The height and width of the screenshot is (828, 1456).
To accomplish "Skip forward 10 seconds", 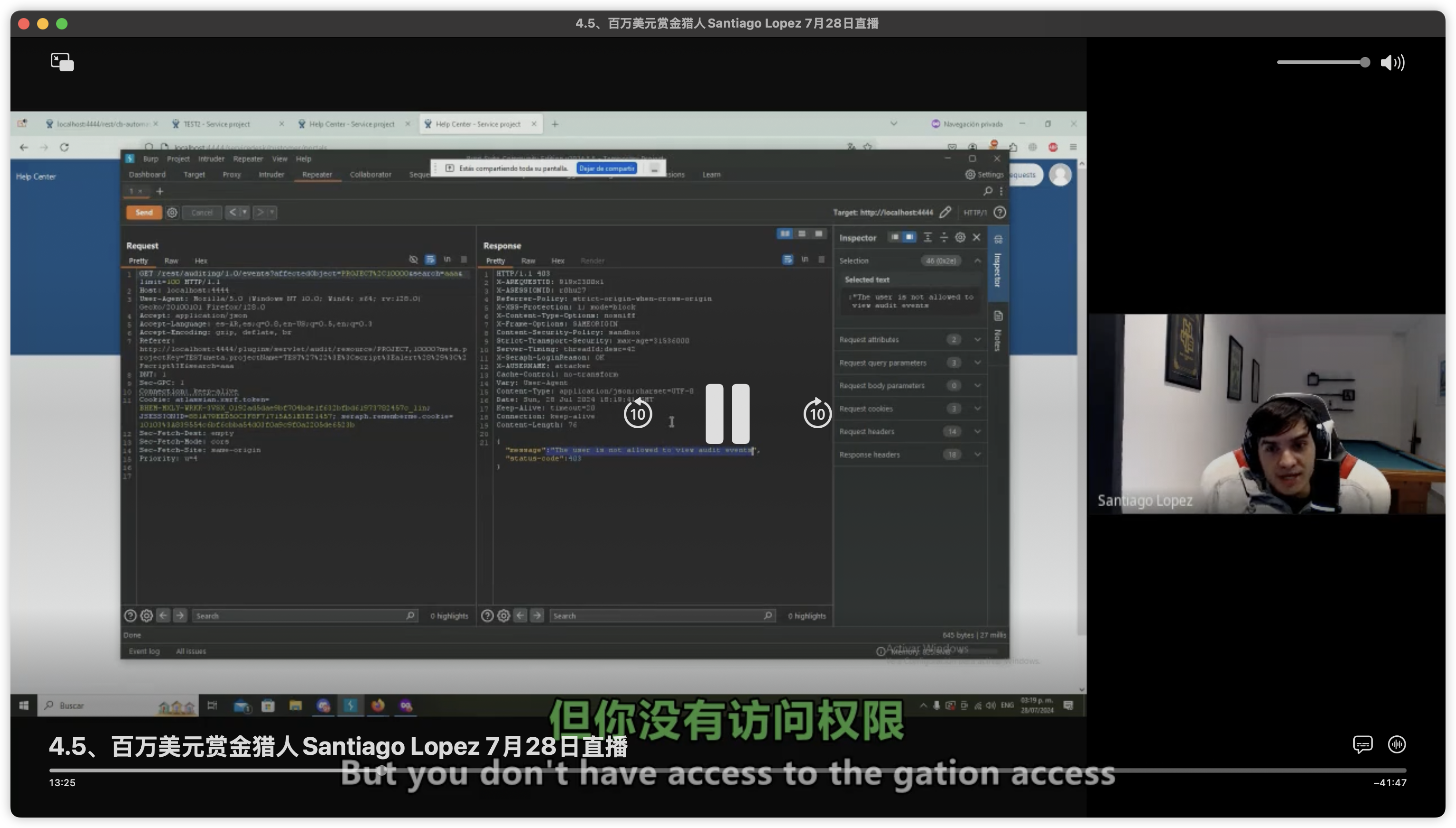I will [x=817, y=414].
